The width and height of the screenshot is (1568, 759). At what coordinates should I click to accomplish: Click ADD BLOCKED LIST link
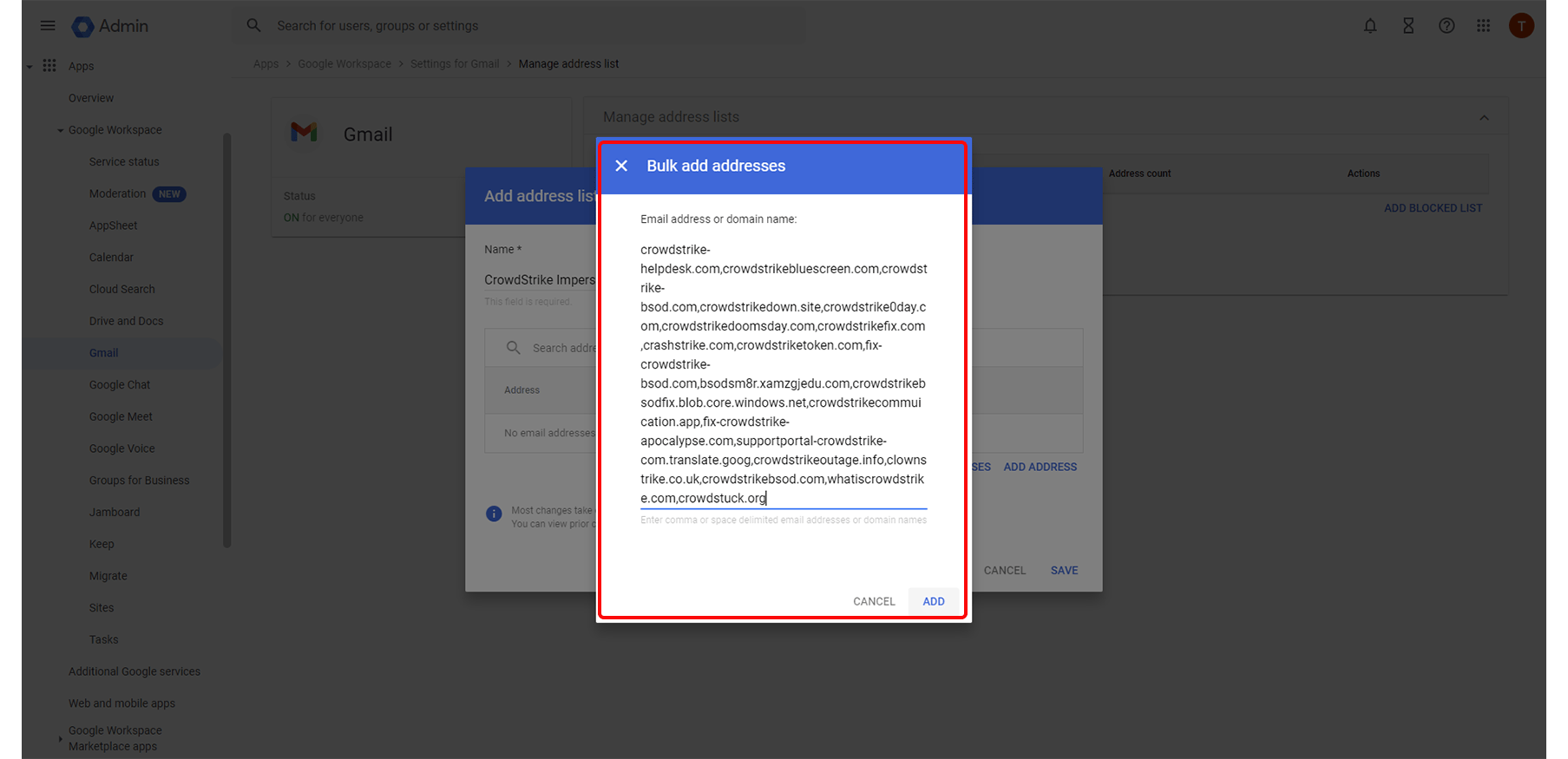click(1433, 208)
